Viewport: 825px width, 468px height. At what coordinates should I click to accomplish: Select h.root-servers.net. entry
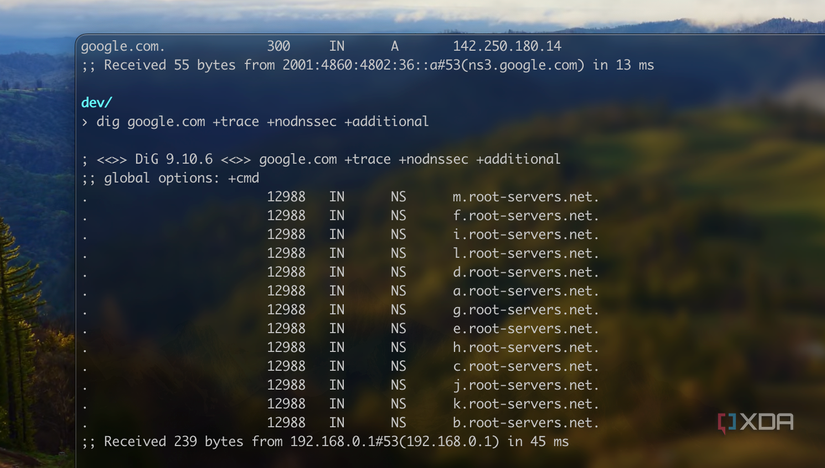pyautogui.click(x=526, y=347)
